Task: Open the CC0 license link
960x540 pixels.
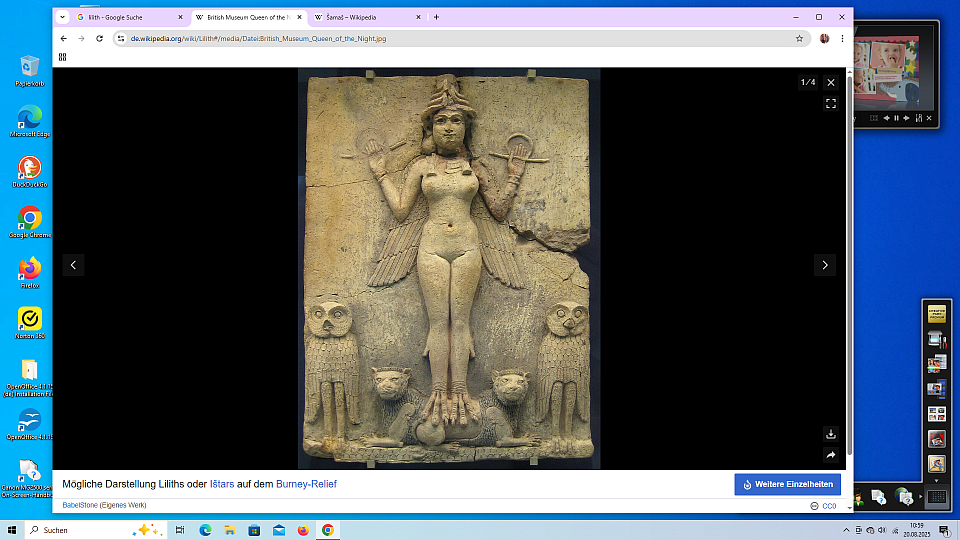Action: coord(829,506)
